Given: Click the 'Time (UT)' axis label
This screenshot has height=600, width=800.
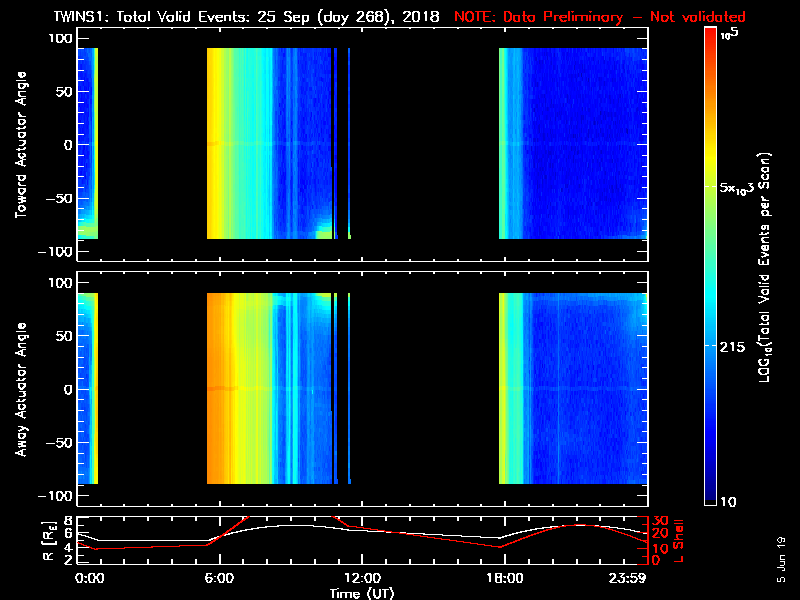Looking at the screenshot, I should tap(361, 592).
